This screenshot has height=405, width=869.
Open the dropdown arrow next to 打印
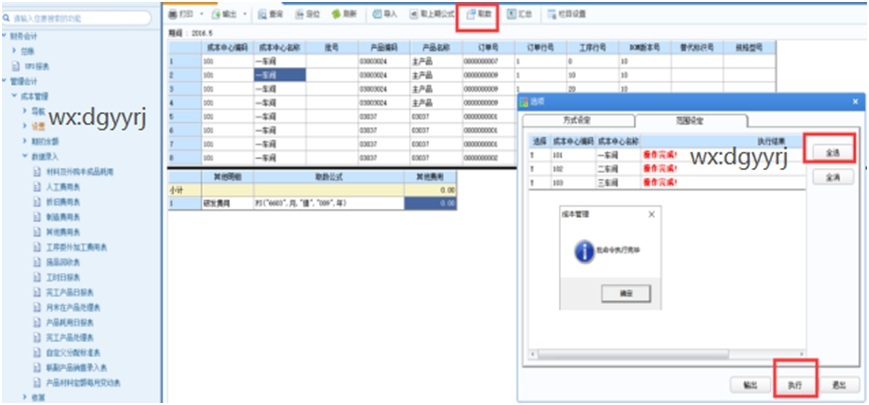201,14
